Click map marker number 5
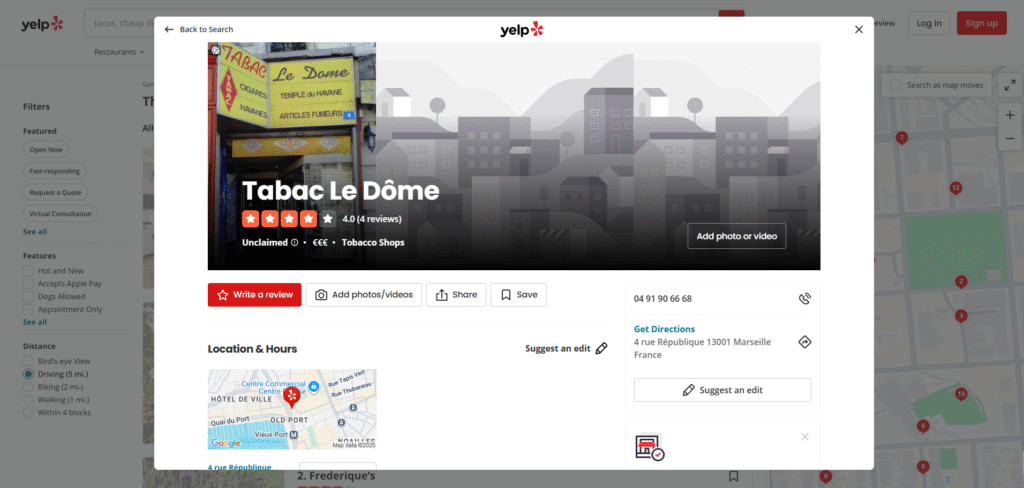The width and height of the screenshot is (1024, 488). (x=922, y=467)
